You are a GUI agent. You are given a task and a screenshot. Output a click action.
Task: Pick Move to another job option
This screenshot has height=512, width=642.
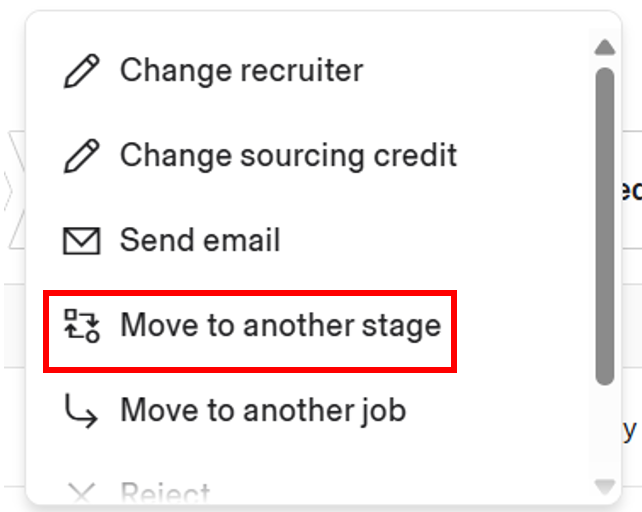[x=263, y=411]
